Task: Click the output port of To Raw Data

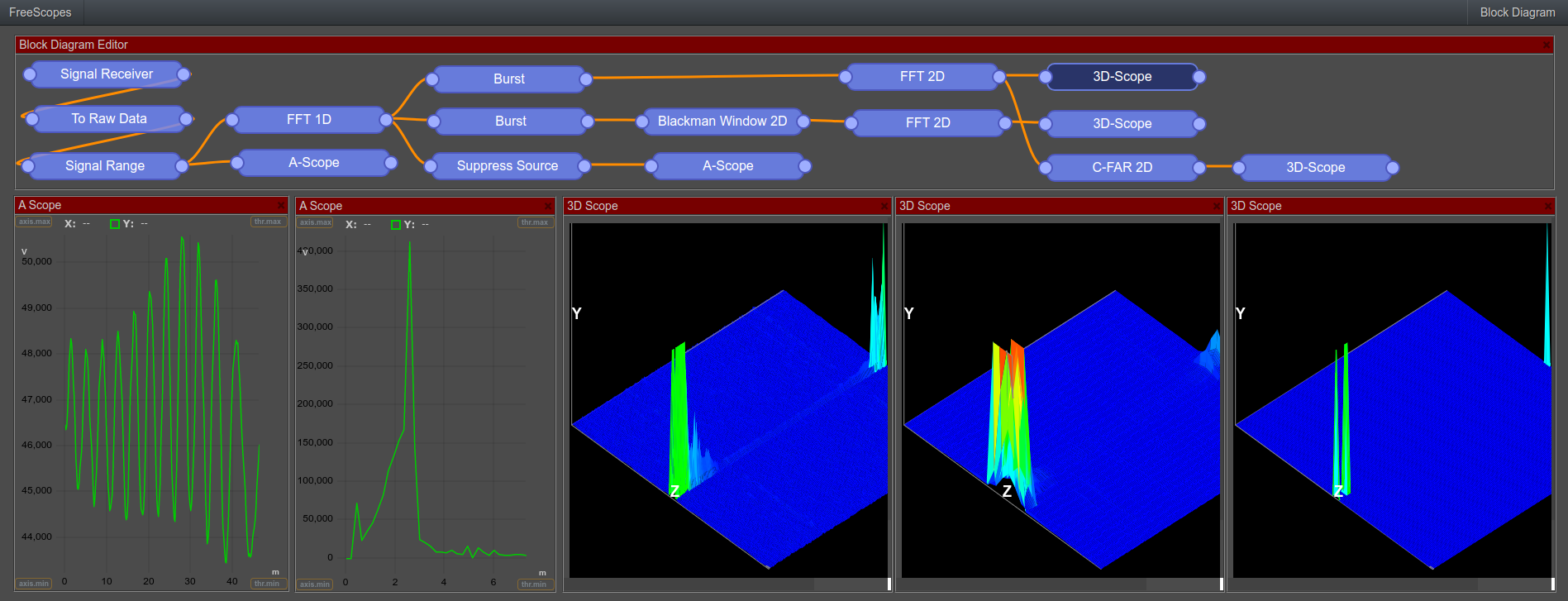Action: point(186,119)
